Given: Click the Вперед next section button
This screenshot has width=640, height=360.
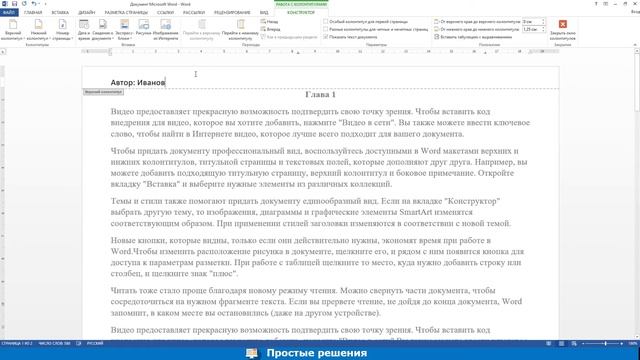Looking at the screenshot, I should 270,29.
